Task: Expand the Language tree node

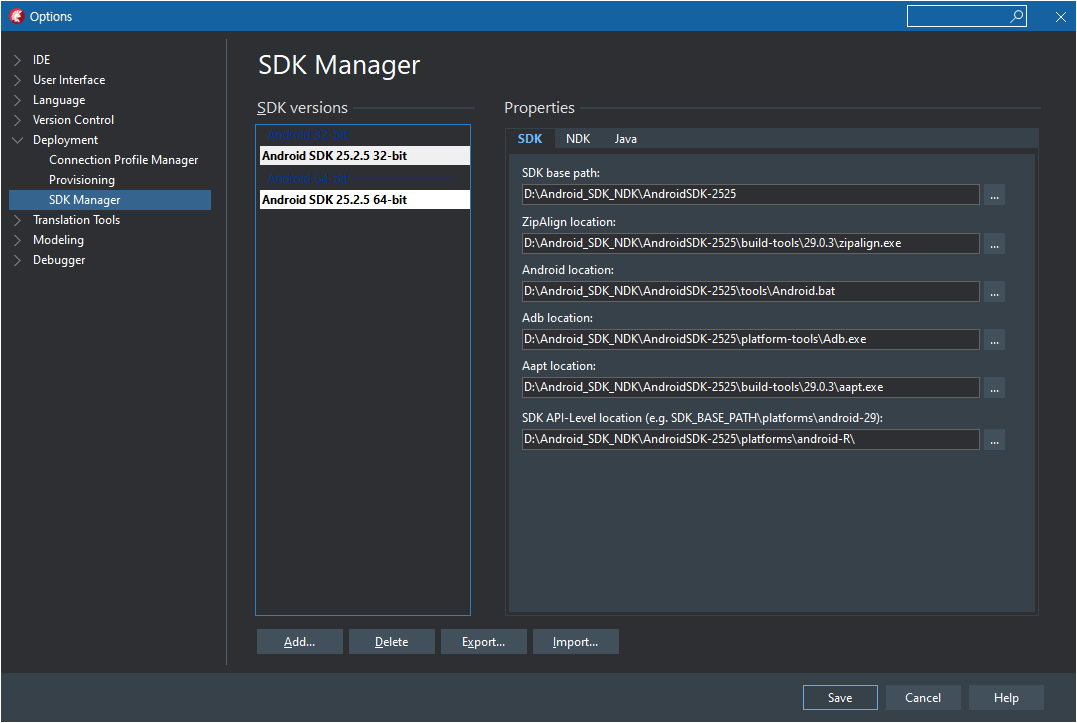Action: pyautogui.click(x=18, y=100)
